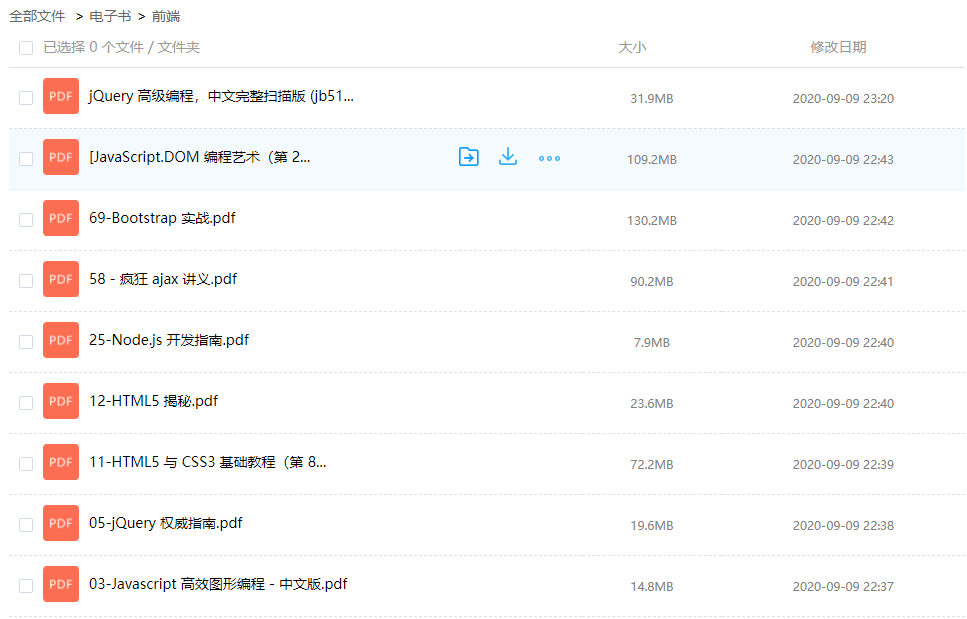Open 25-Node.js 开发指南.pdf file name
The image size is (967, 619).
click(x=169, y=340)
